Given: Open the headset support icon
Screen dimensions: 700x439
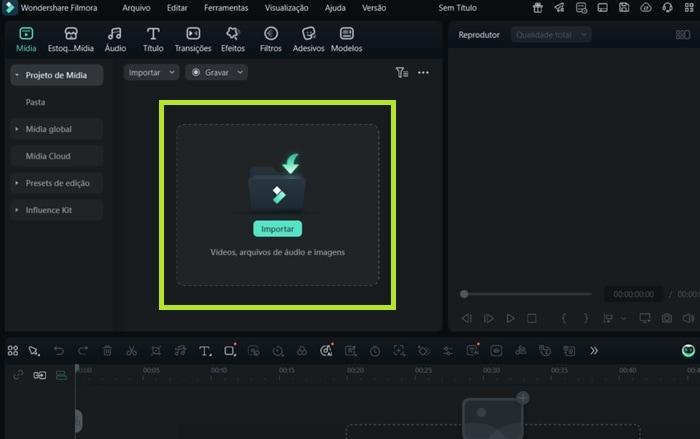Looking at the screenshot, I should (x=667, y=8).
